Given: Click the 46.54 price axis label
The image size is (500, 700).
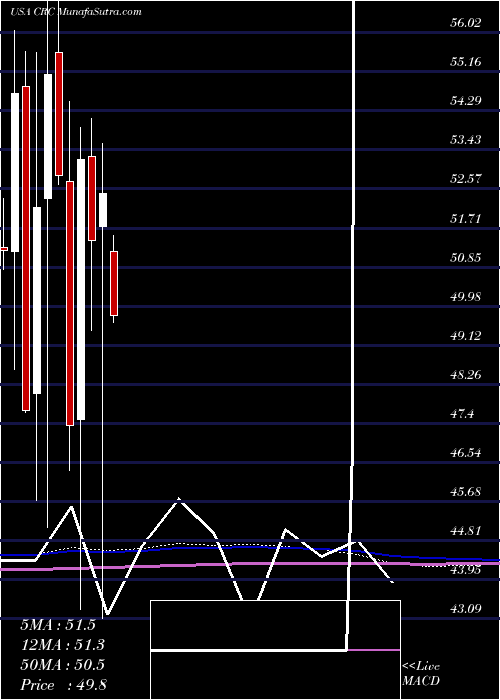Looking at the screenshot, I should pos(465,453).
